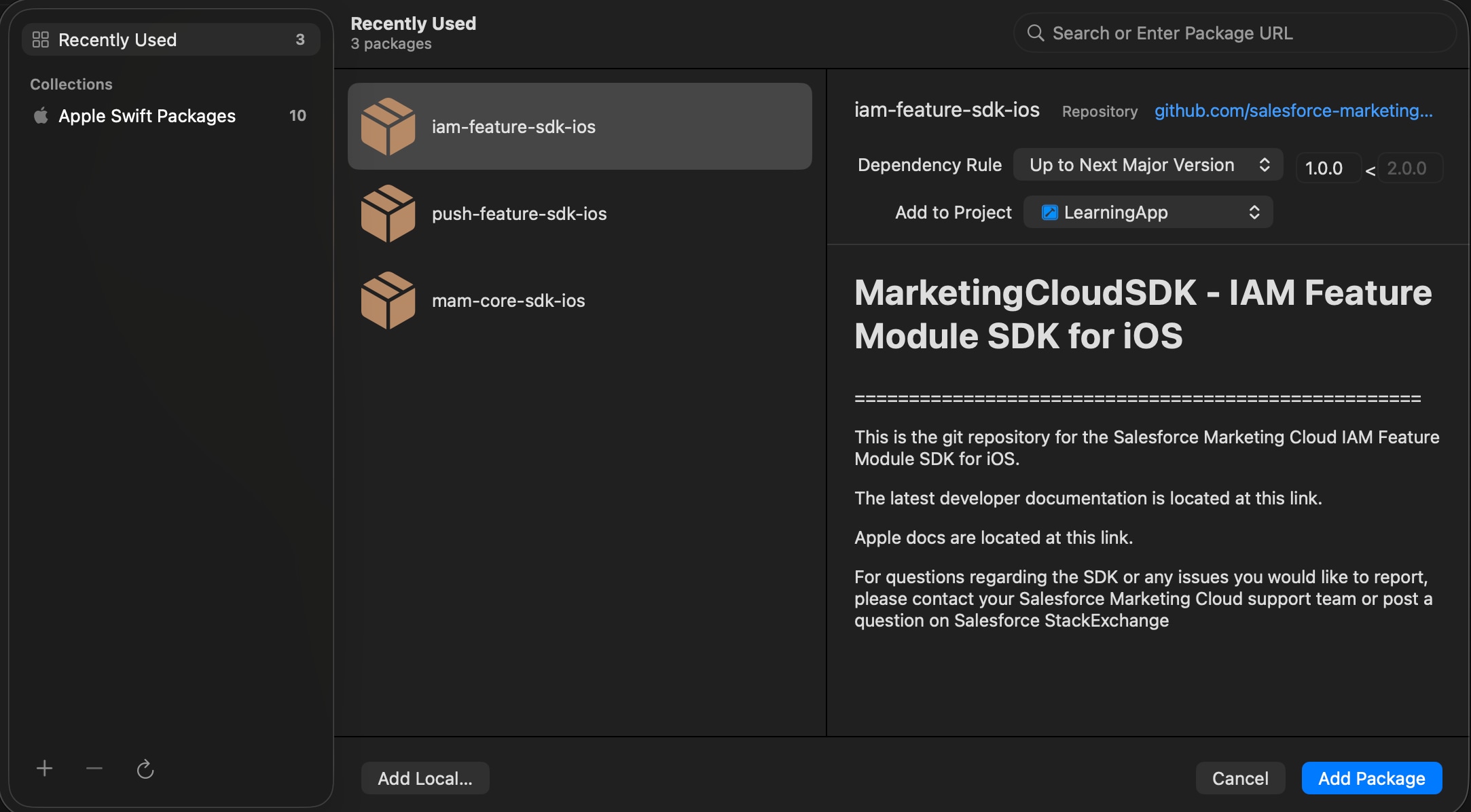Click the mam-core-sdk-ios package box icon
The height and width of the screenshot is (812, 1471).
coord(388,299)
